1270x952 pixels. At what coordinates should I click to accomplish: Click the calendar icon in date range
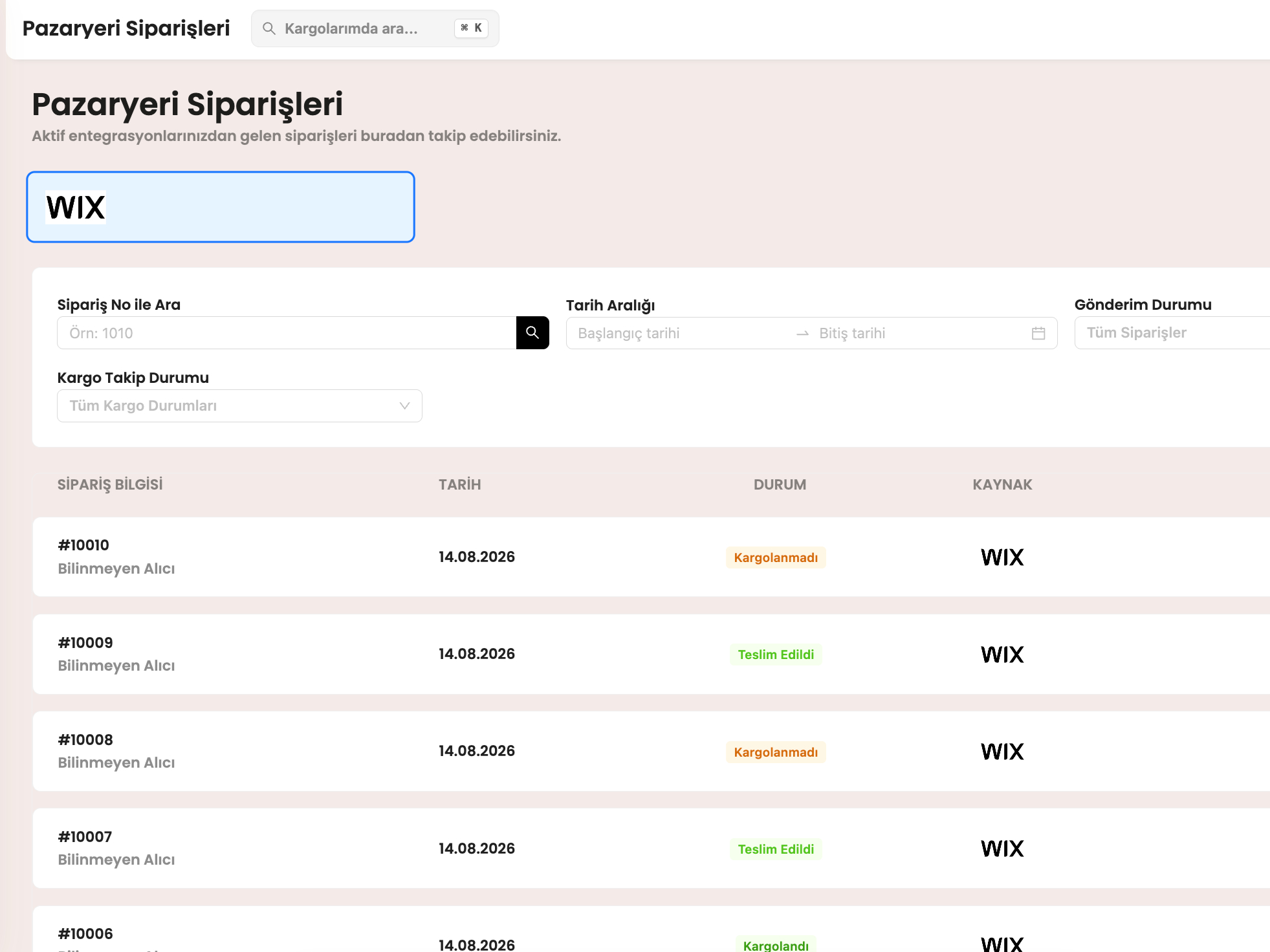[x=1038, y=333]
